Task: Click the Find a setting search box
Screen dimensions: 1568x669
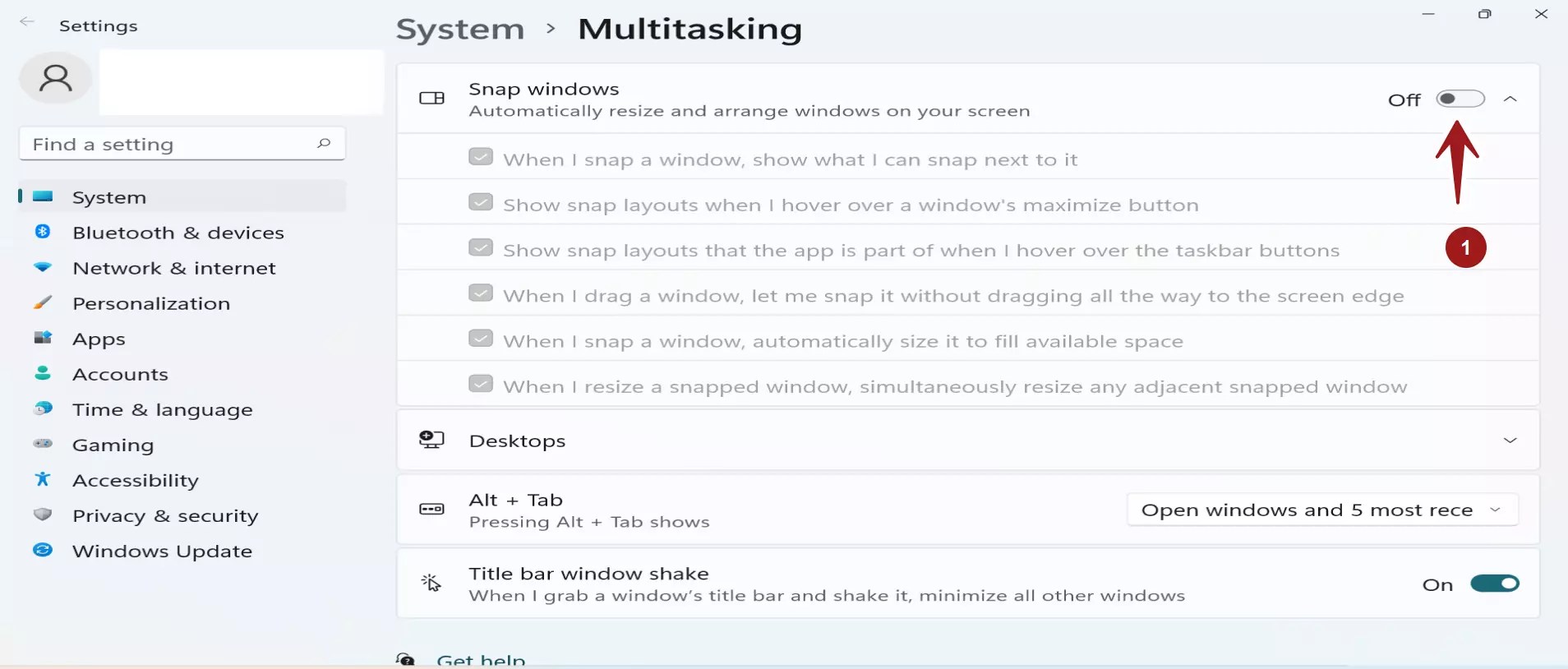Action: 168,144
